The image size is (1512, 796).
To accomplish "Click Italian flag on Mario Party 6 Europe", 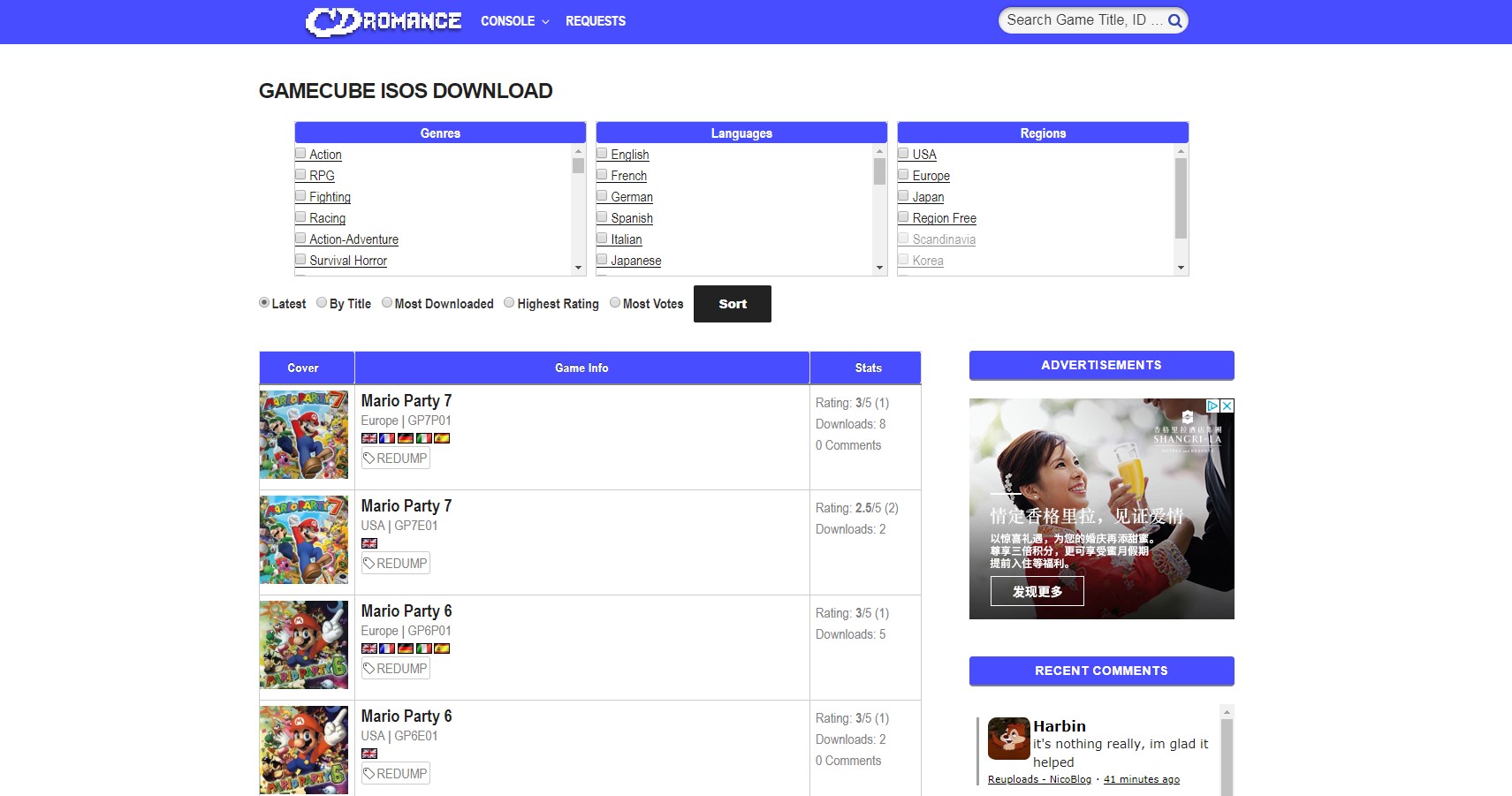I will pyautogui.click(x=424, y=648).
